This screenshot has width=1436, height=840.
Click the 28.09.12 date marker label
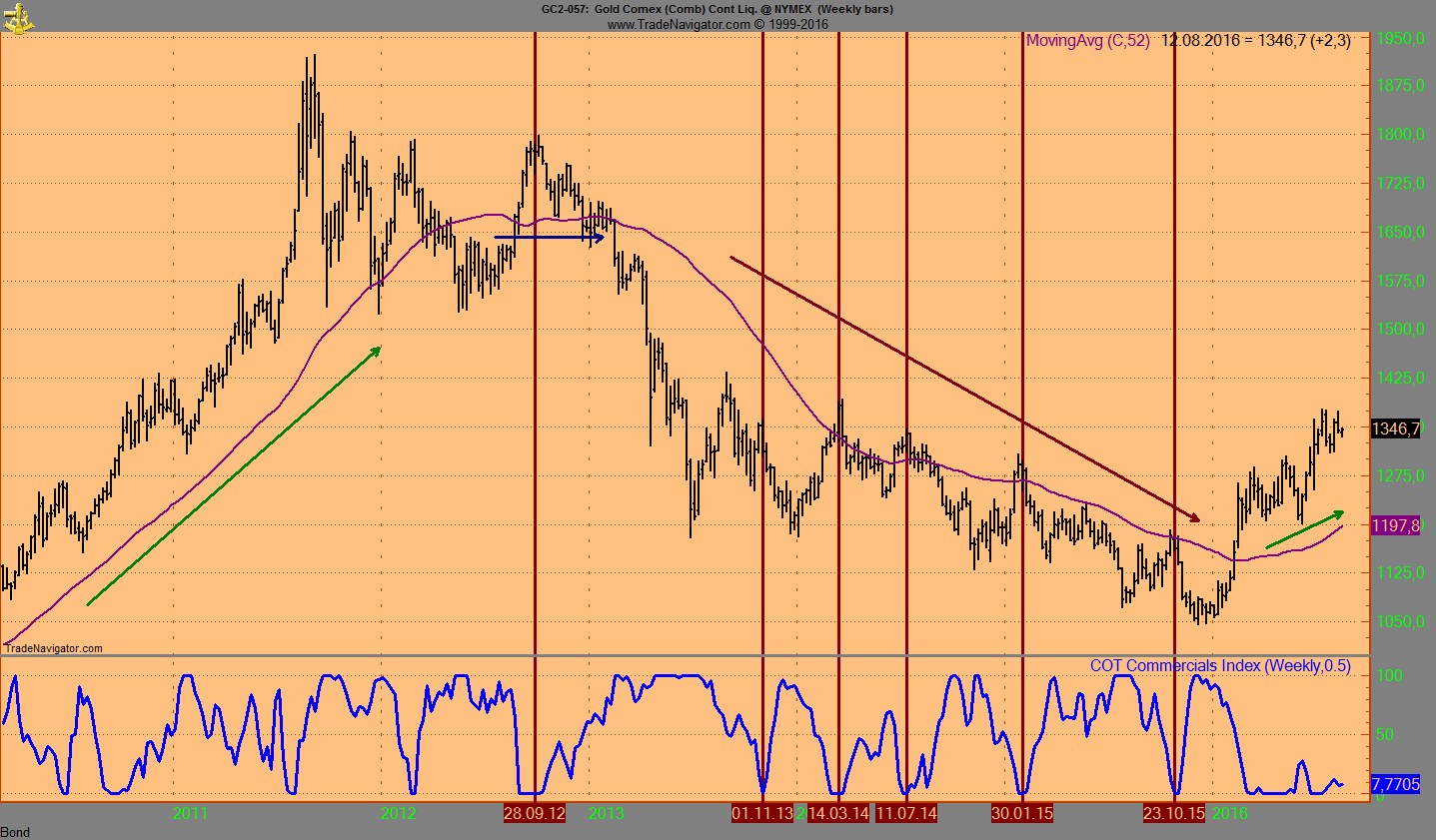[x=534, y=813]
